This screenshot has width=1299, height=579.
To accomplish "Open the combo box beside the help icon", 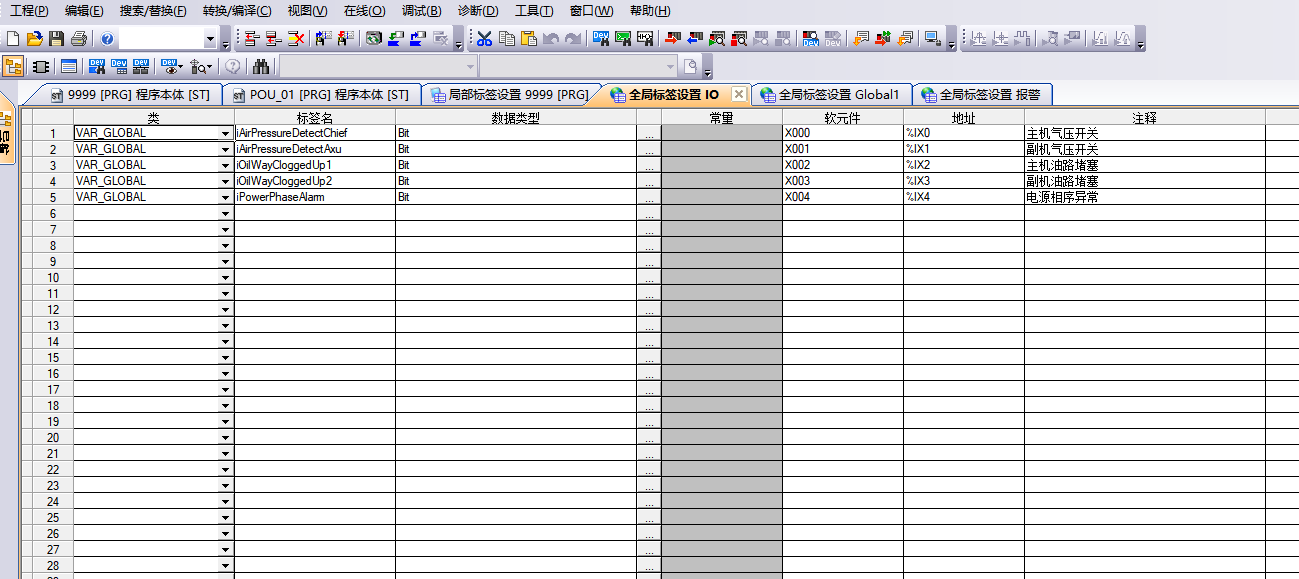I will click(210, 39).
